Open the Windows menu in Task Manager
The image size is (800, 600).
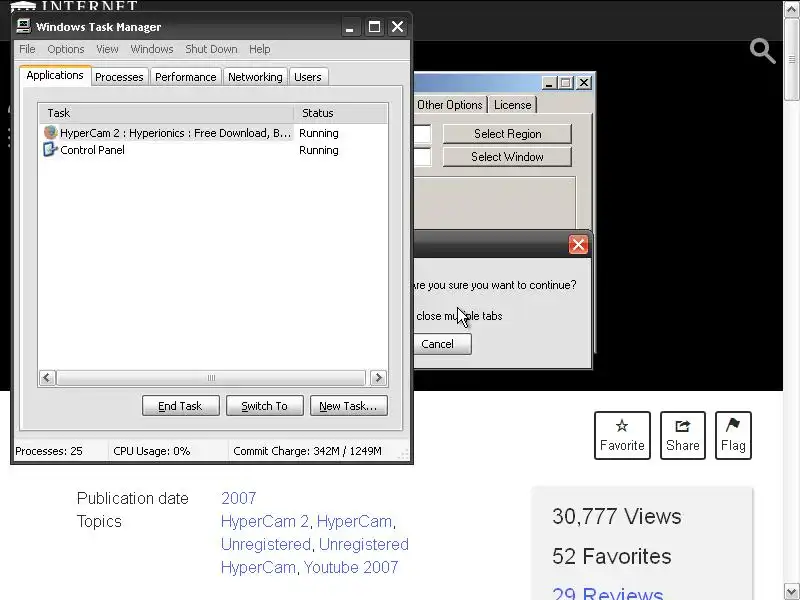tap(152, 49)
